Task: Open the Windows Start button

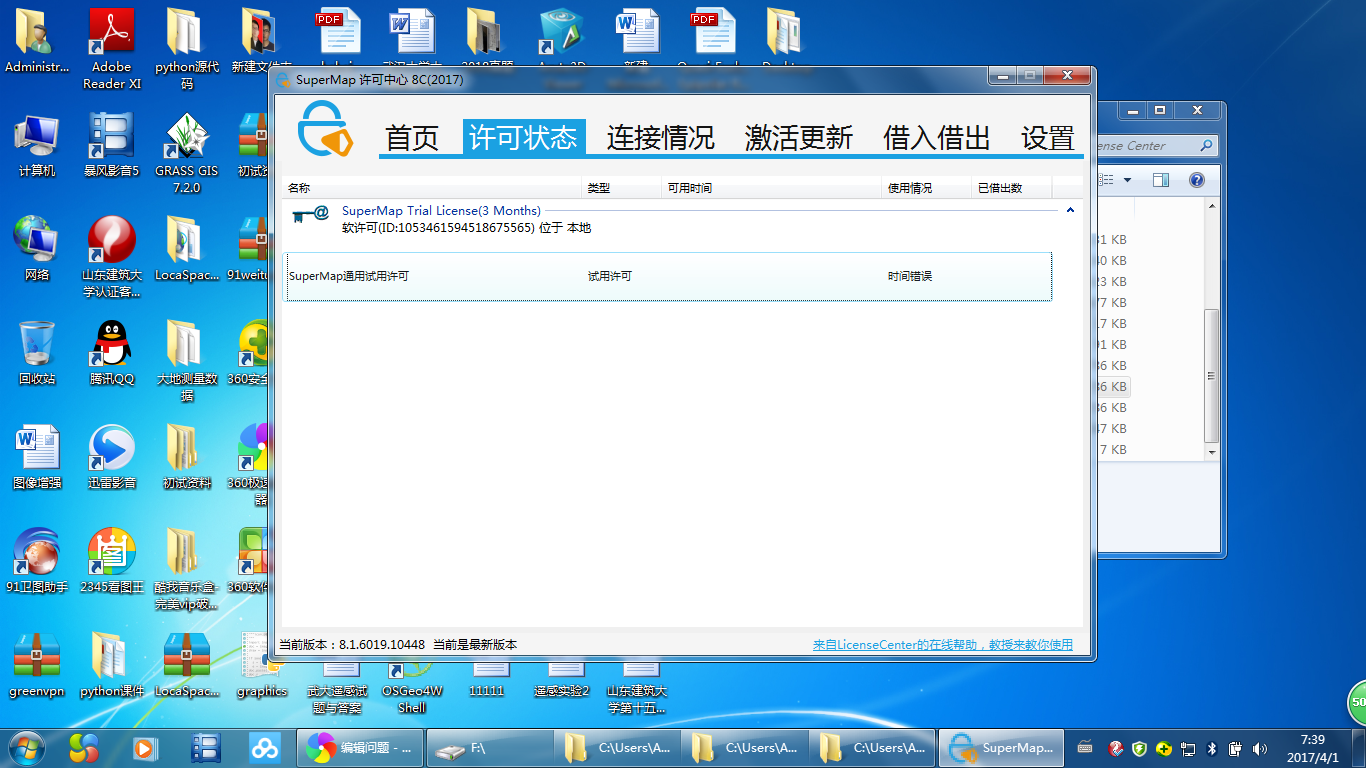Action: coord(27,747)
